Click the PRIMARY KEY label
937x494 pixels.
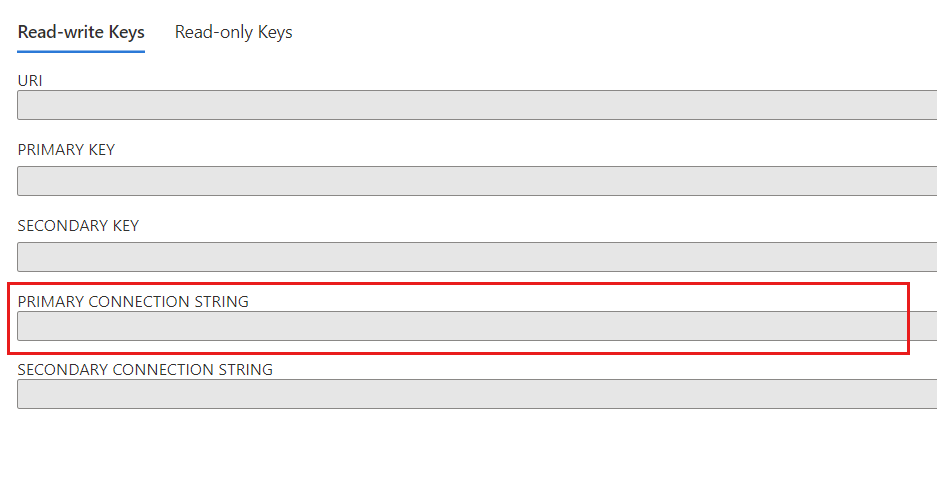click(x=66, y=150)
